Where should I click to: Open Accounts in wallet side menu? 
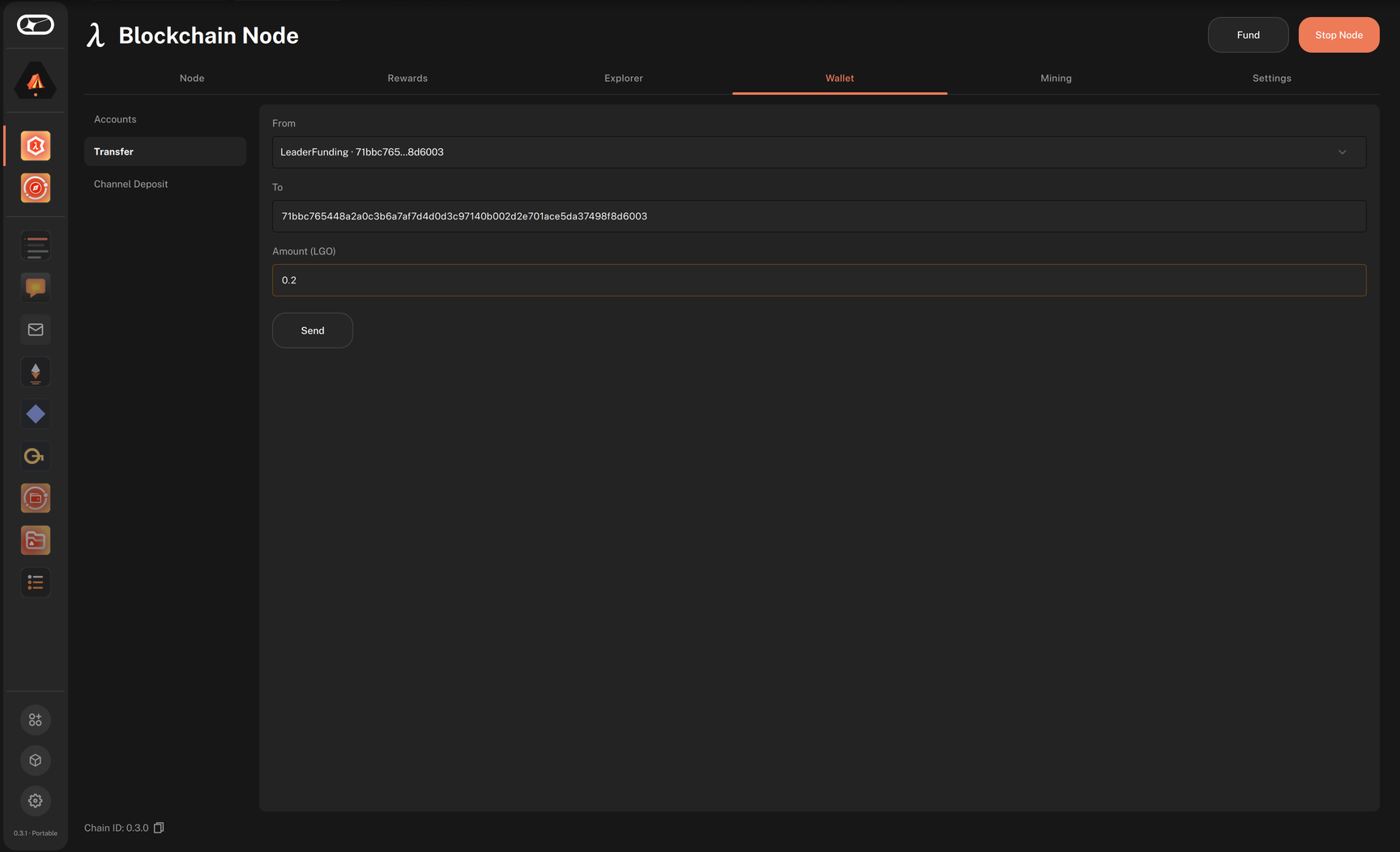pyautogui.click(x=165, y=119)
